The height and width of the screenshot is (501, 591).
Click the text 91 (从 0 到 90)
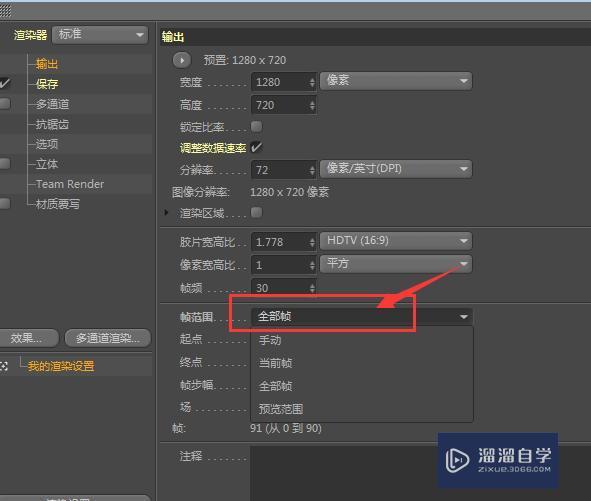(286, 428)
